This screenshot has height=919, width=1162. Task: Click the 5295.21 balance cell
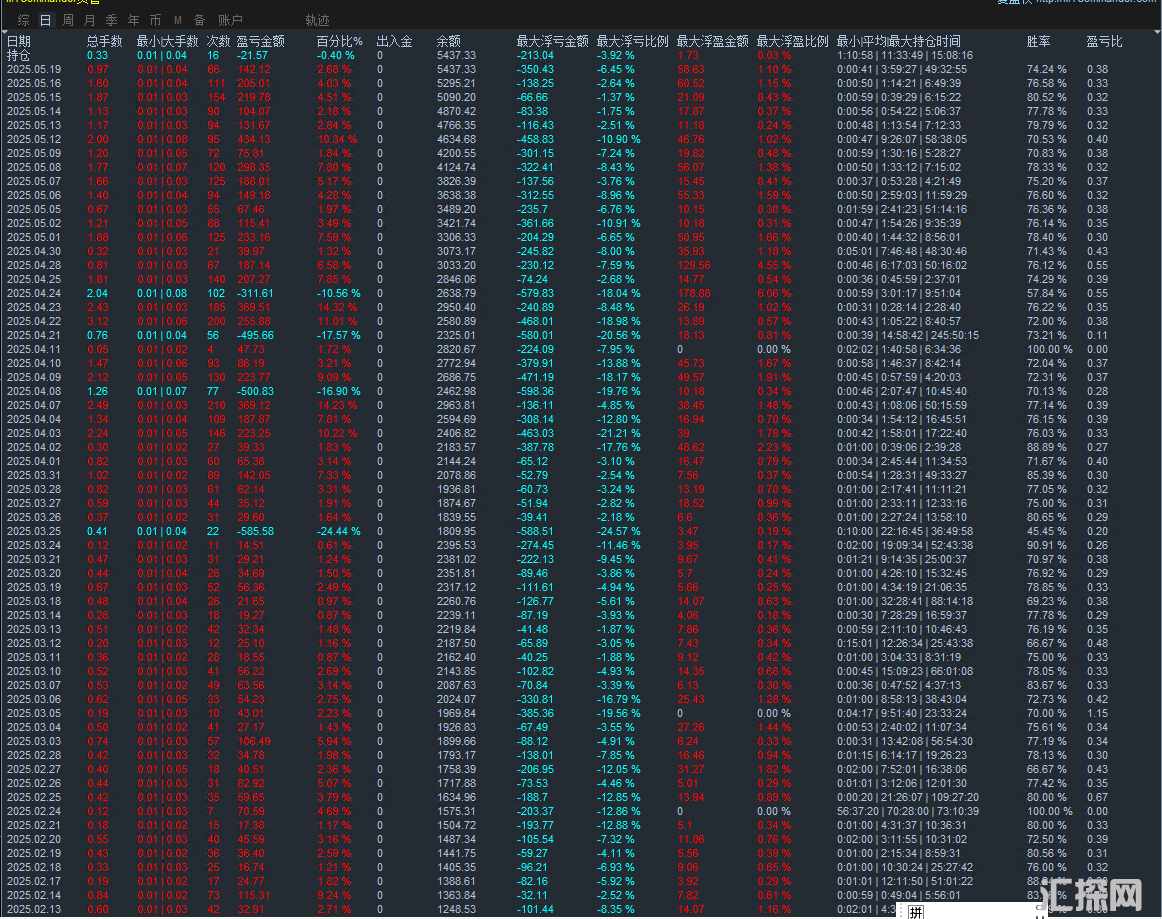coord(456,84)
